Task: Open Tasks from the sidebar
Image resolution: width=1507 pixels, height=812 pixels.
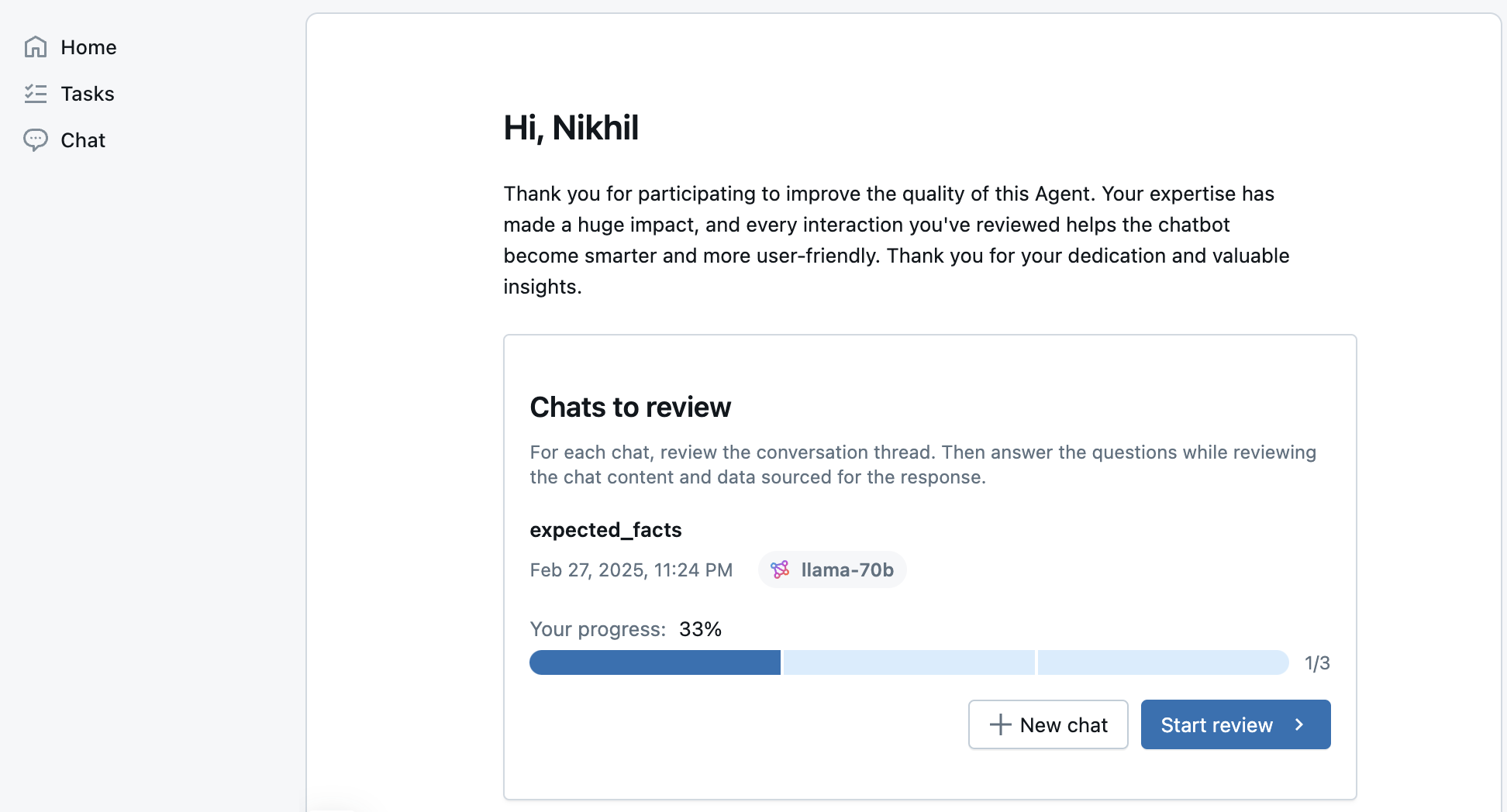Action: point(87,94)
